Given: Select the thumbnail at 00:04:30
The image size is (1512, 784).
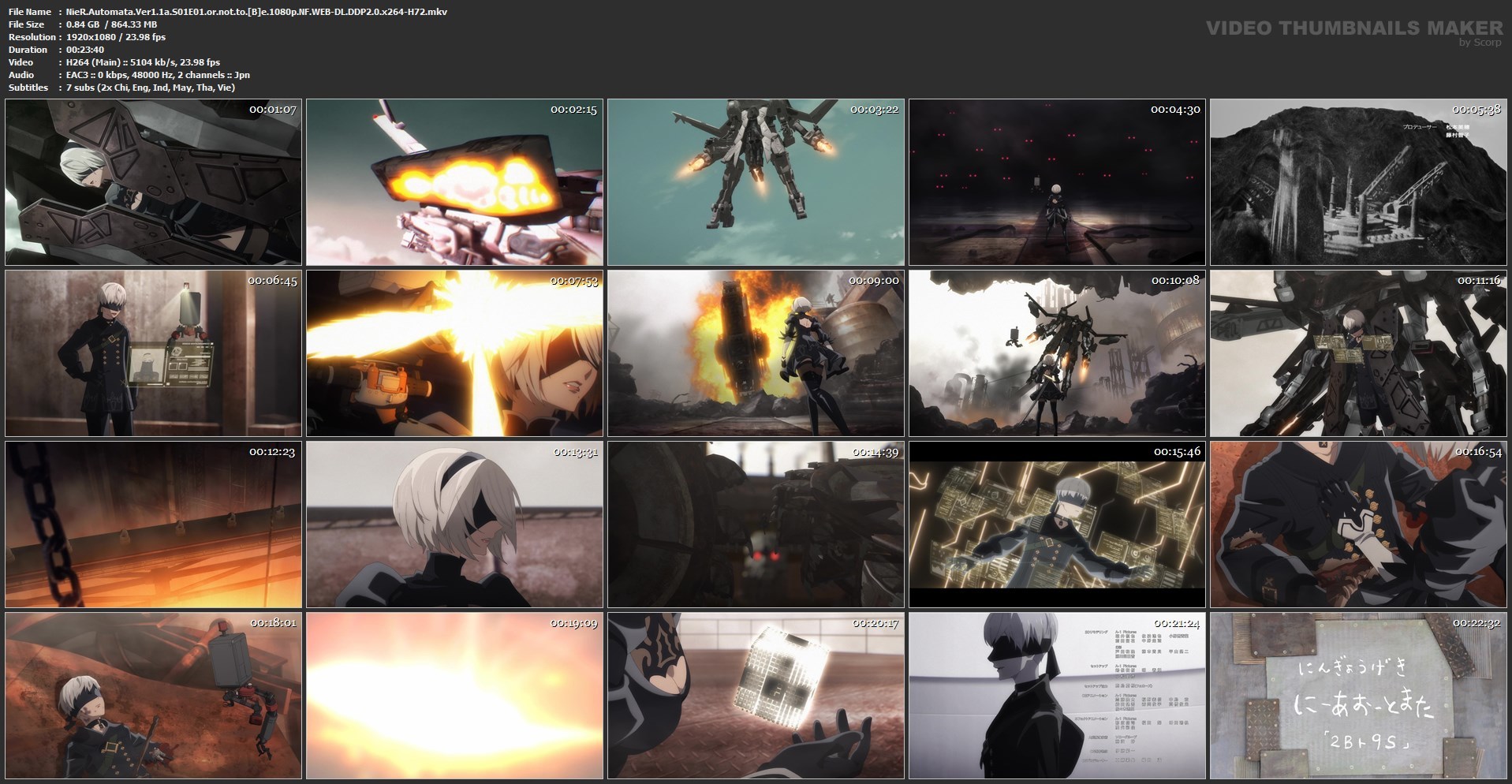Looking at the screenshot, I should point(1058,182).
